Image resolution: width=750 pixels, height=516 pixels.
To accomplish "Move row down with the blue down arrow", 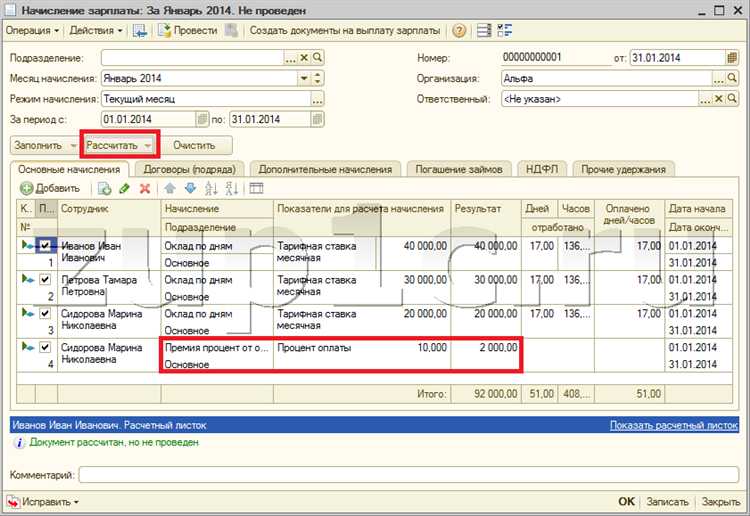I will [190, 188].
